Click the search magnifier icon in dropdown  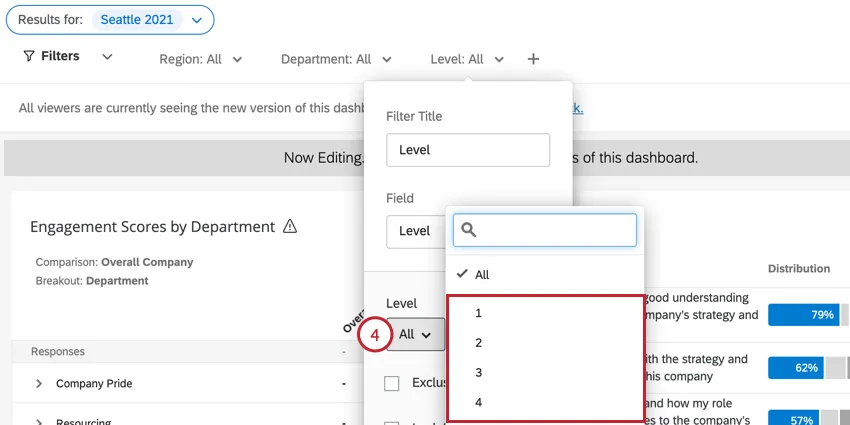pyautogui.click(x=468, y=230)
